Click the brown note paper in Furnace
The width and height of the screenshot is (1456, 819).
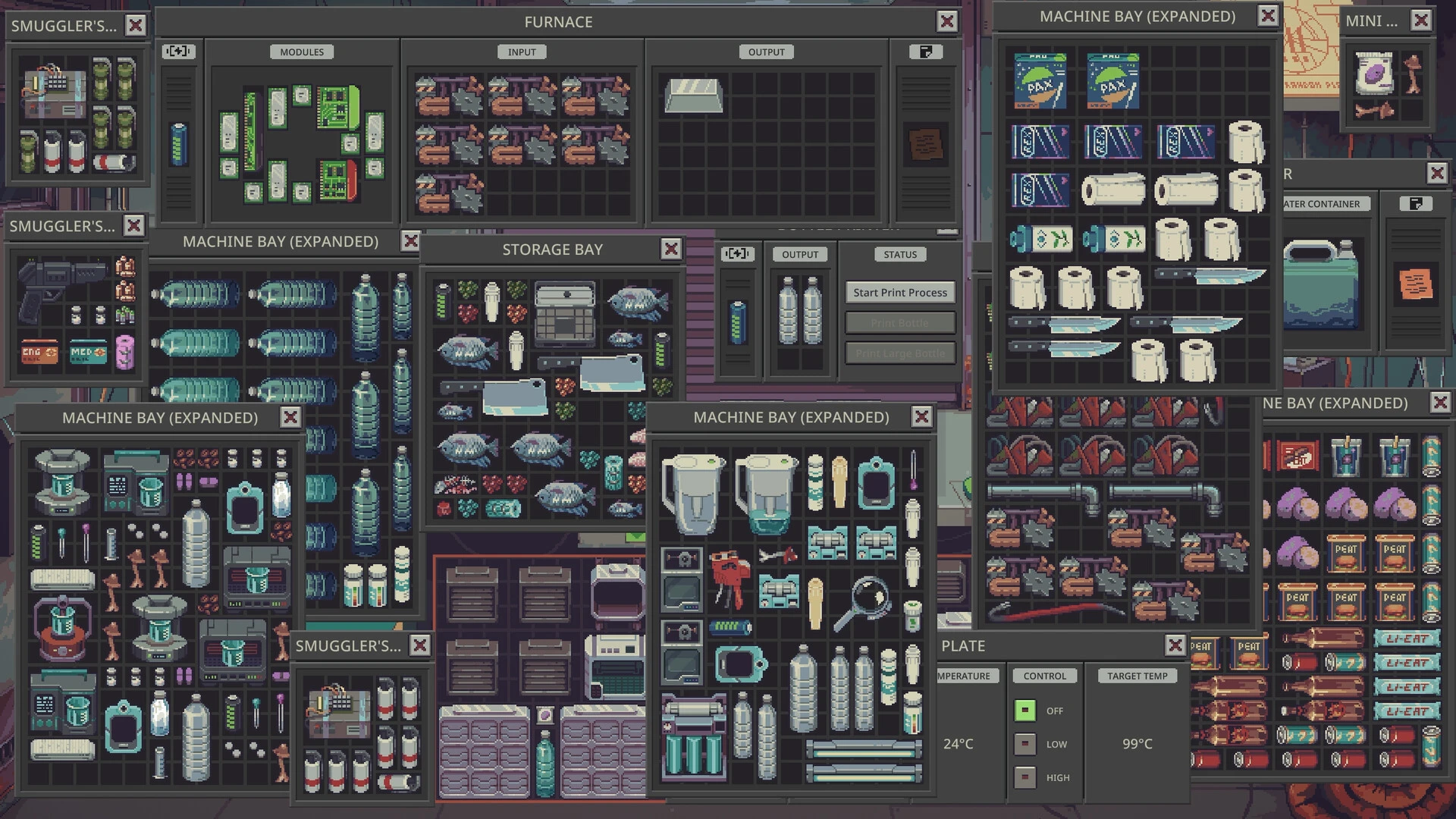926,144
